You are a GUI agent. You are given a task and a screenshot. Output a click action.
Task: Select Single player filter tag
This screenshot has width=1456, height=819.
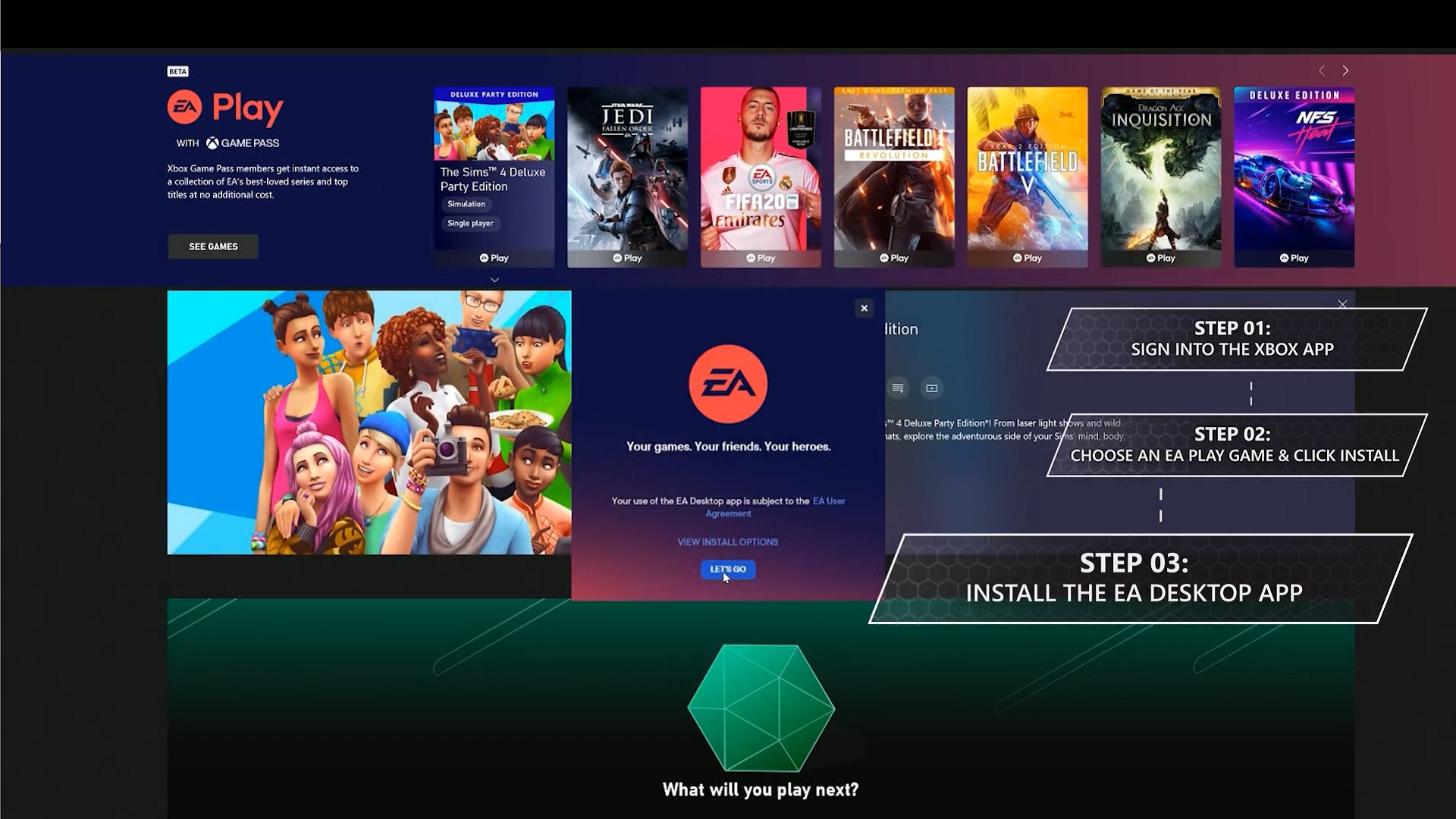point(470,223)
